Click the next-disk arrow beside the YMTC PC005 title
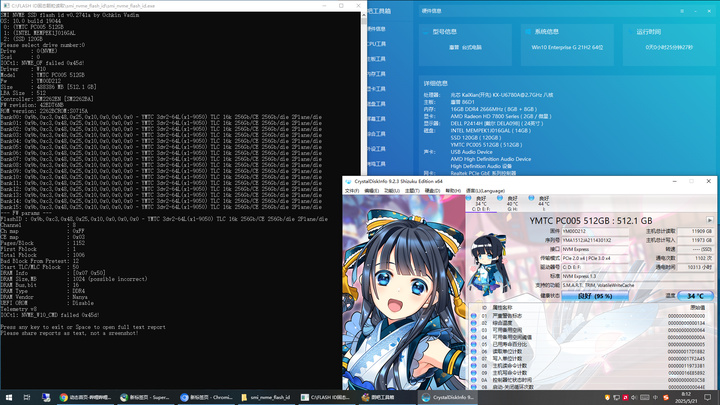Screen dimensions: 720x405 709,220
